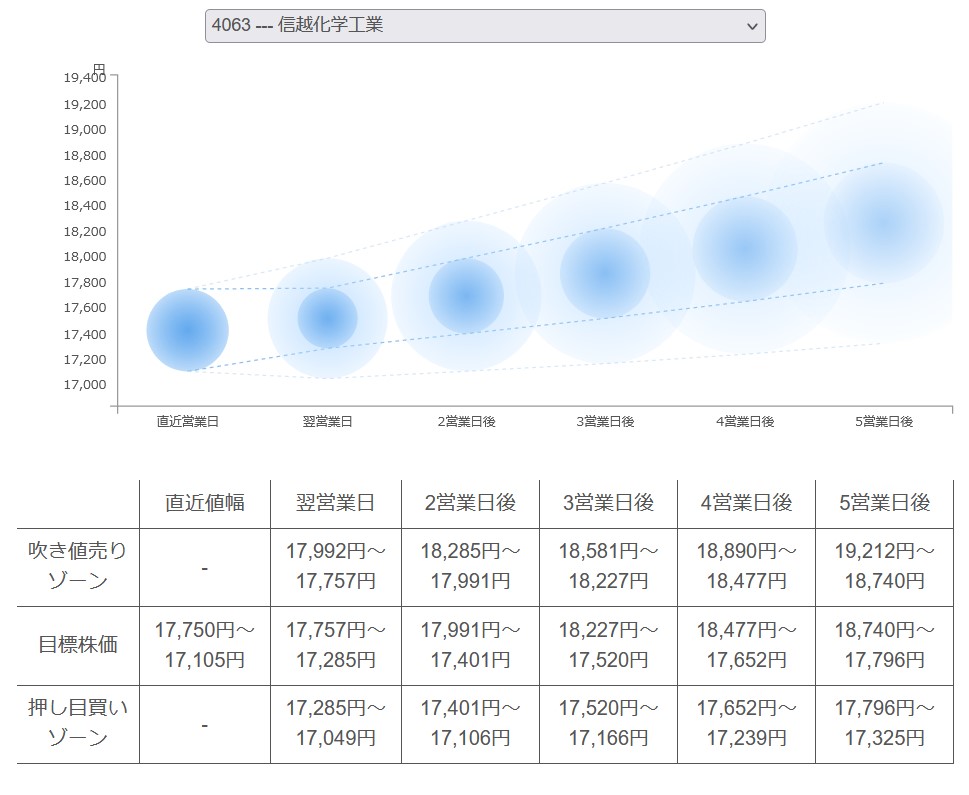Image resolution: width=969 pixels, height=795 pixels.
Task: Click table column header 4営業日後
Action: point(747,503)
